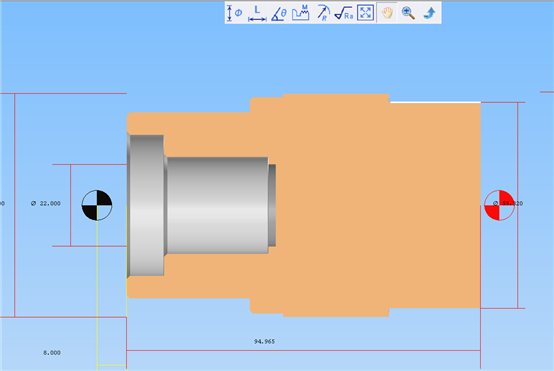Screen dimensions: 554x371
Task: Click the small gray shaft end step
Action: coord(272,205)
